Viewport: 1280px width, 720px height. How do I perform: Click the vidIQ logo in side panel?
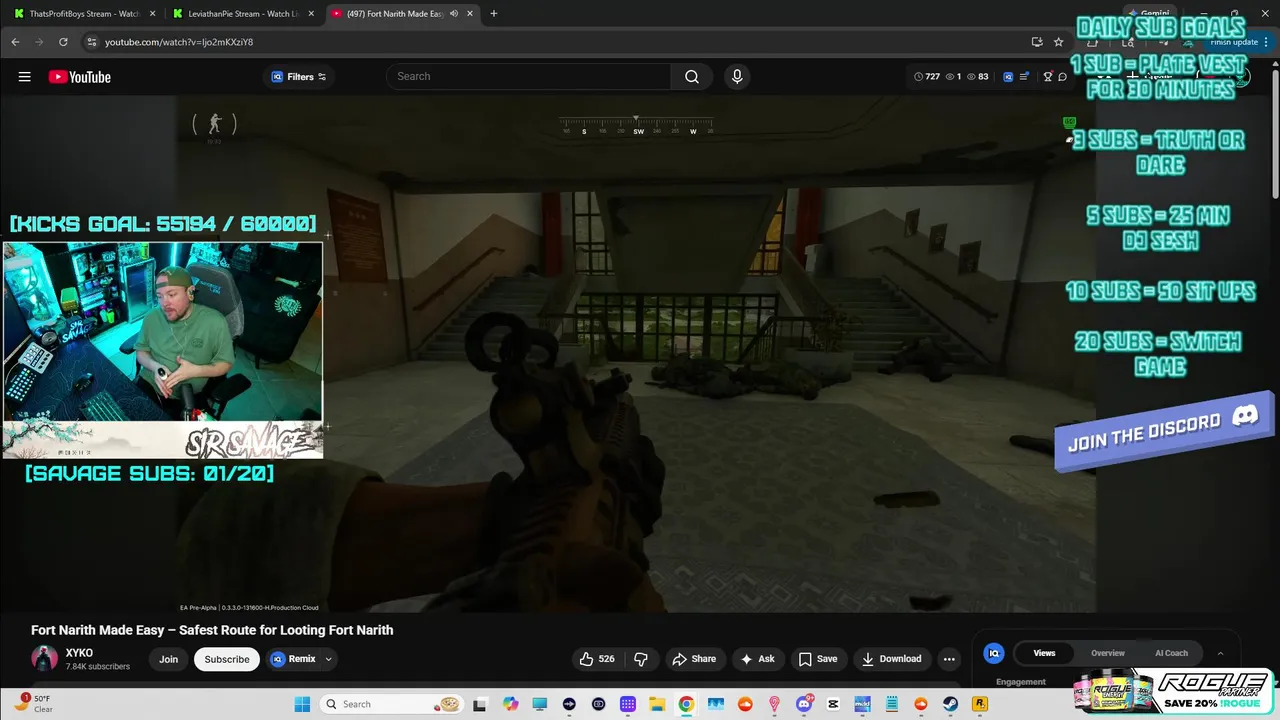click(994, 653)
